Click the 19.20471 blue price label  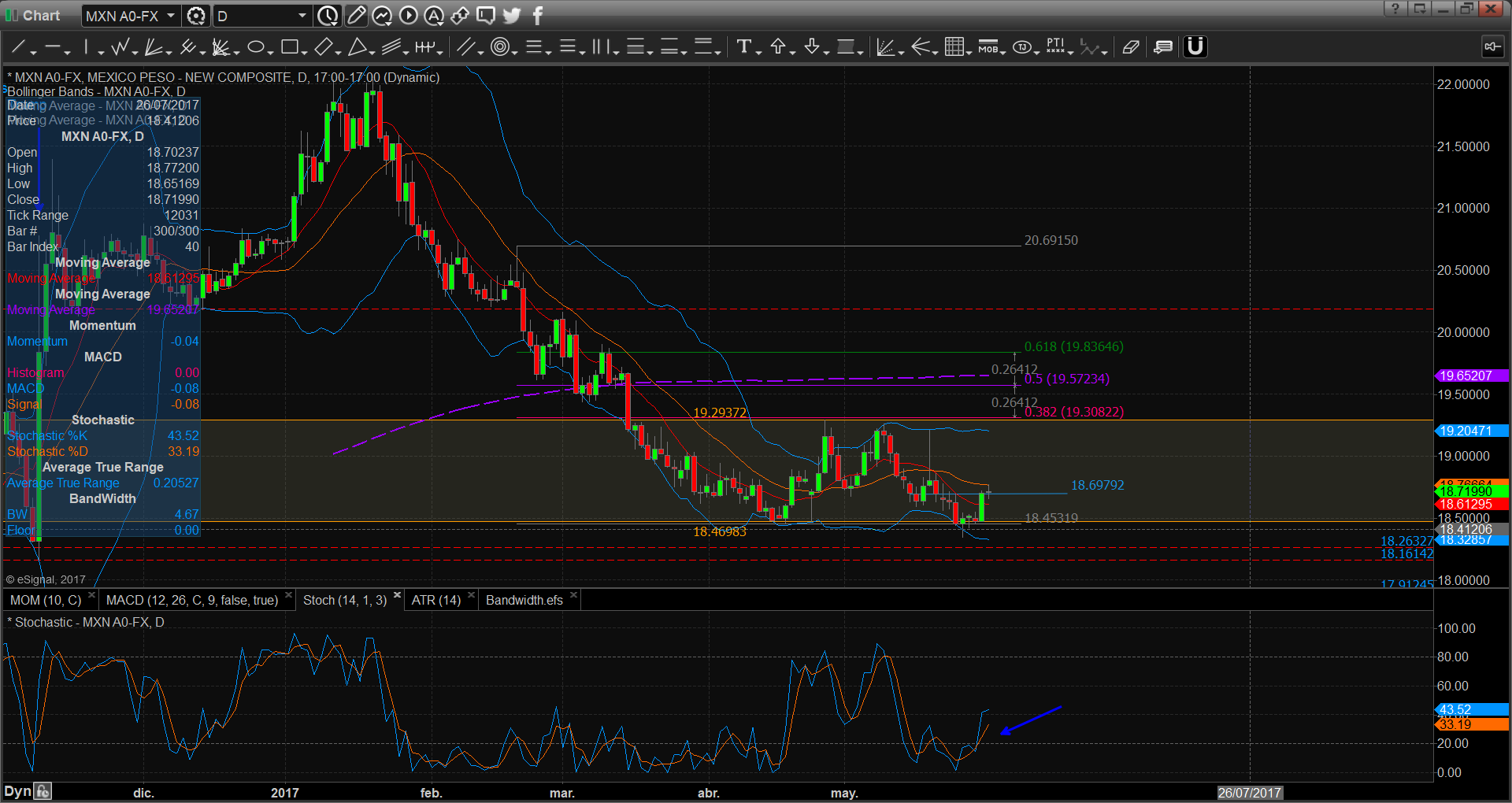pyautogui.click(x=1471, y=431)
